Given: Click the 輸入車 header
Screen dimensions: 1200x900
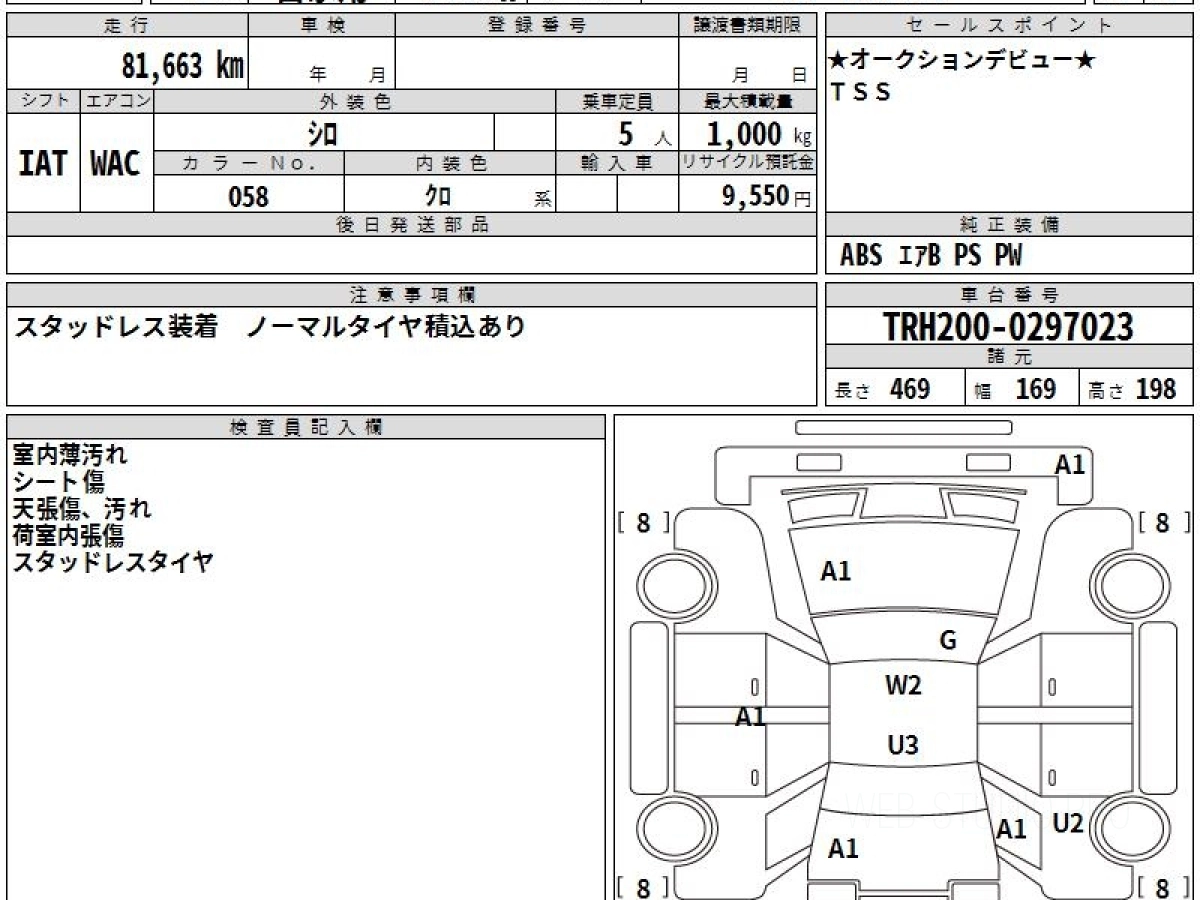Looking at the screenshot, I should (617, 164).
